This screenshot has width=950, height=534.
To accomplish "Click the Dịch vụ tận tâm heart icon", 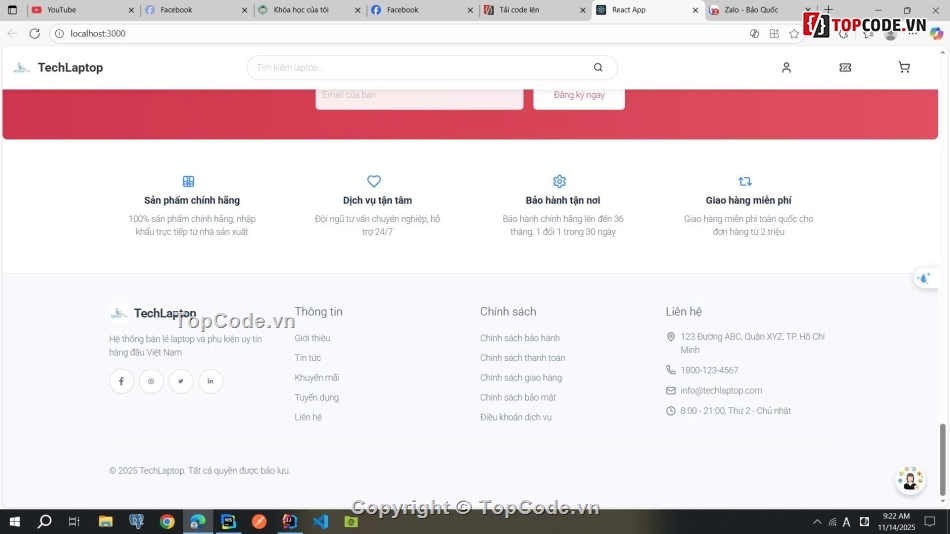I will click(374, 181).
